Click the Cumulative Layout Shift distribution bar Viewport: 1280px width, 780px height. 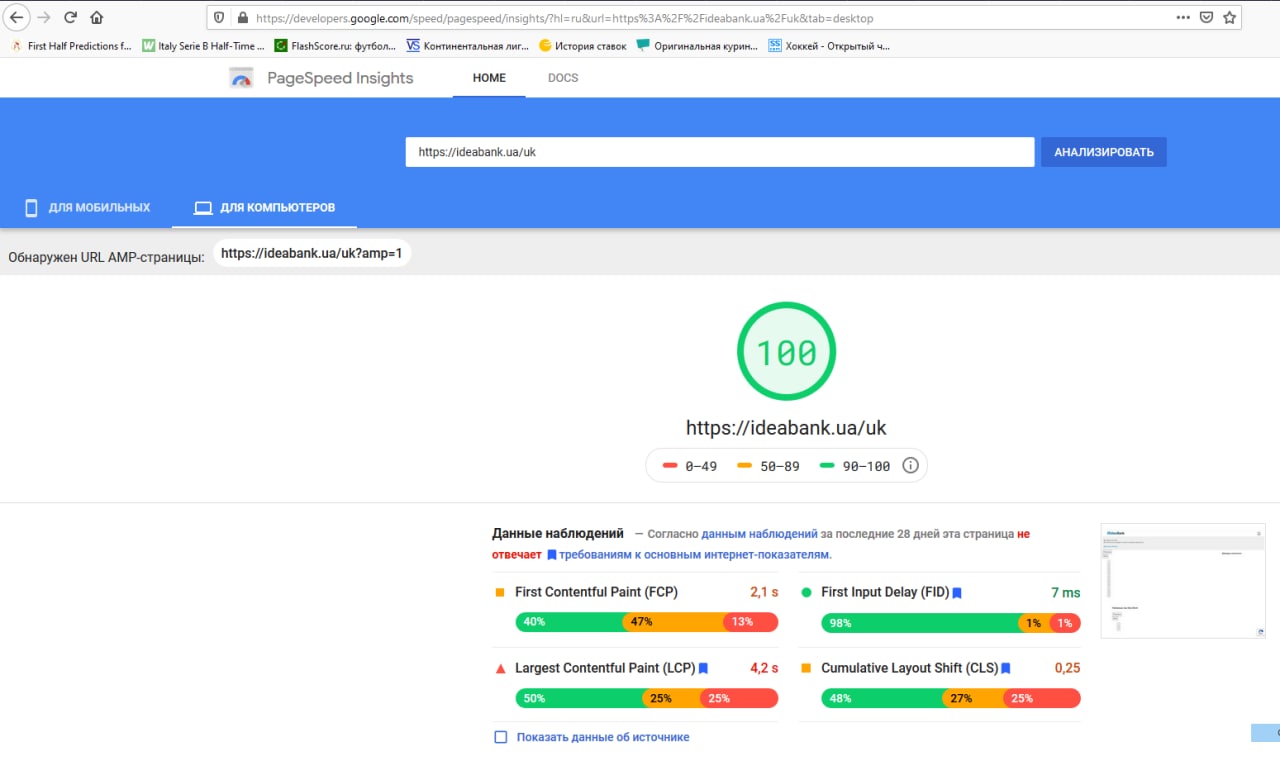pyautogui.click(x=951, y=698)
